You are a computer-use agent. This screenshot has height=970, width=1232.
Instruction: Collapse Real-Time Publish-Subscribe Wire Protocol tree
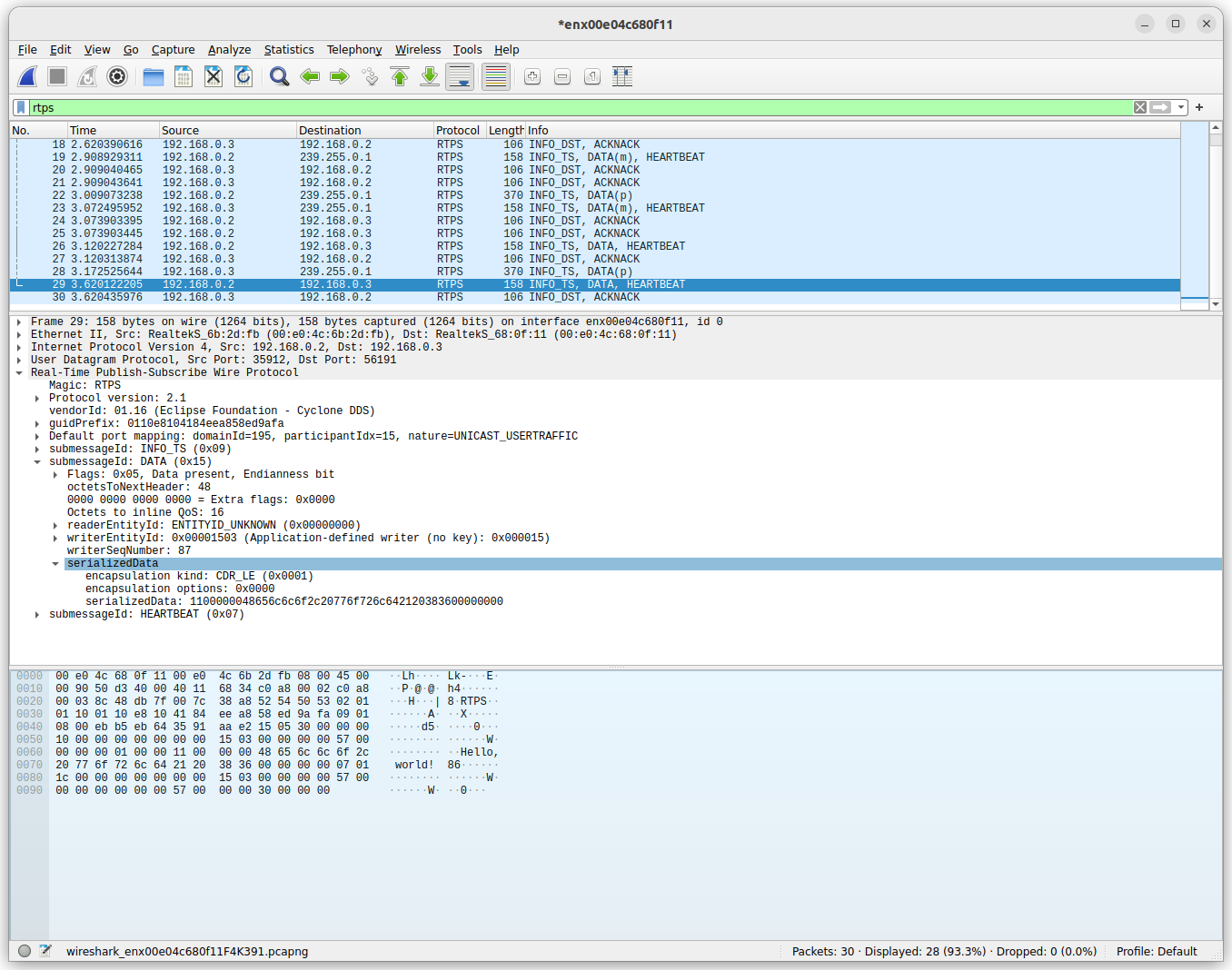pos(19,372)
